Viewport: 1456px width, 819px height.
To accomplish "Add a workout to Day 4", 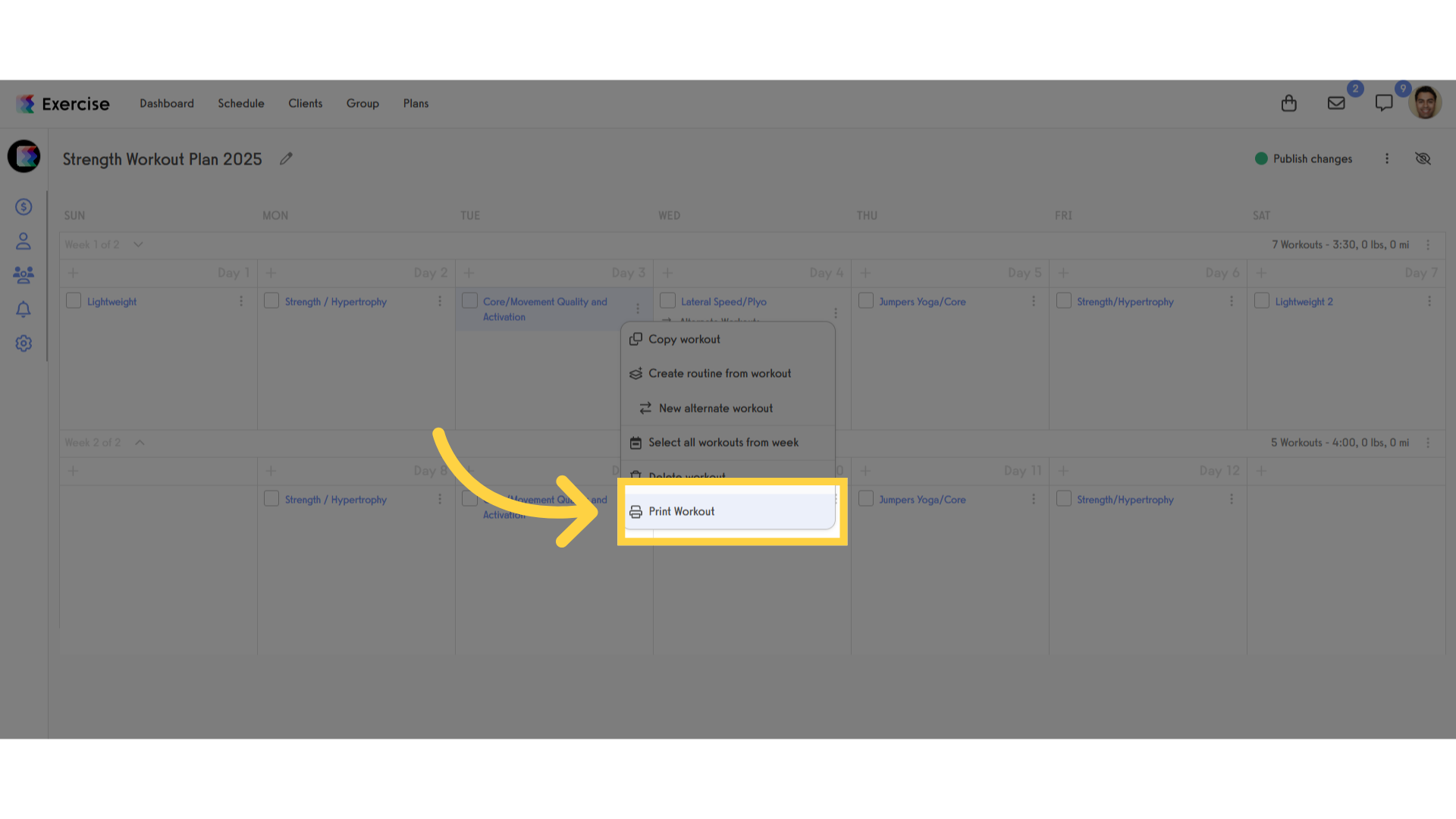I will pyautogui.click(x=667, y=273).
